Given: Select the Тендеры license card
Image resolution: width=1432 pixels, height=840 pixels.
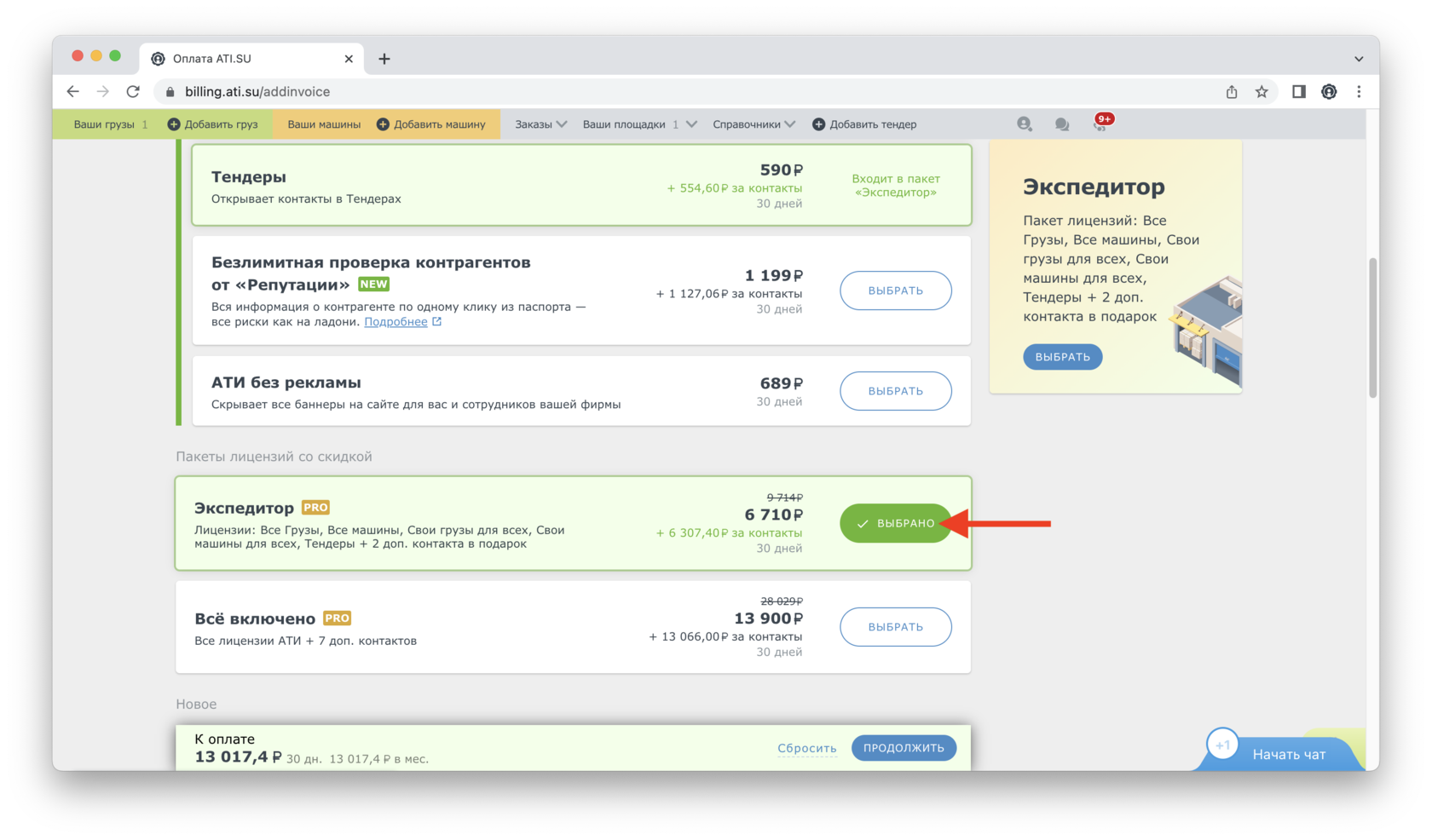Looking at the screenshot, I should coord(581,185).
